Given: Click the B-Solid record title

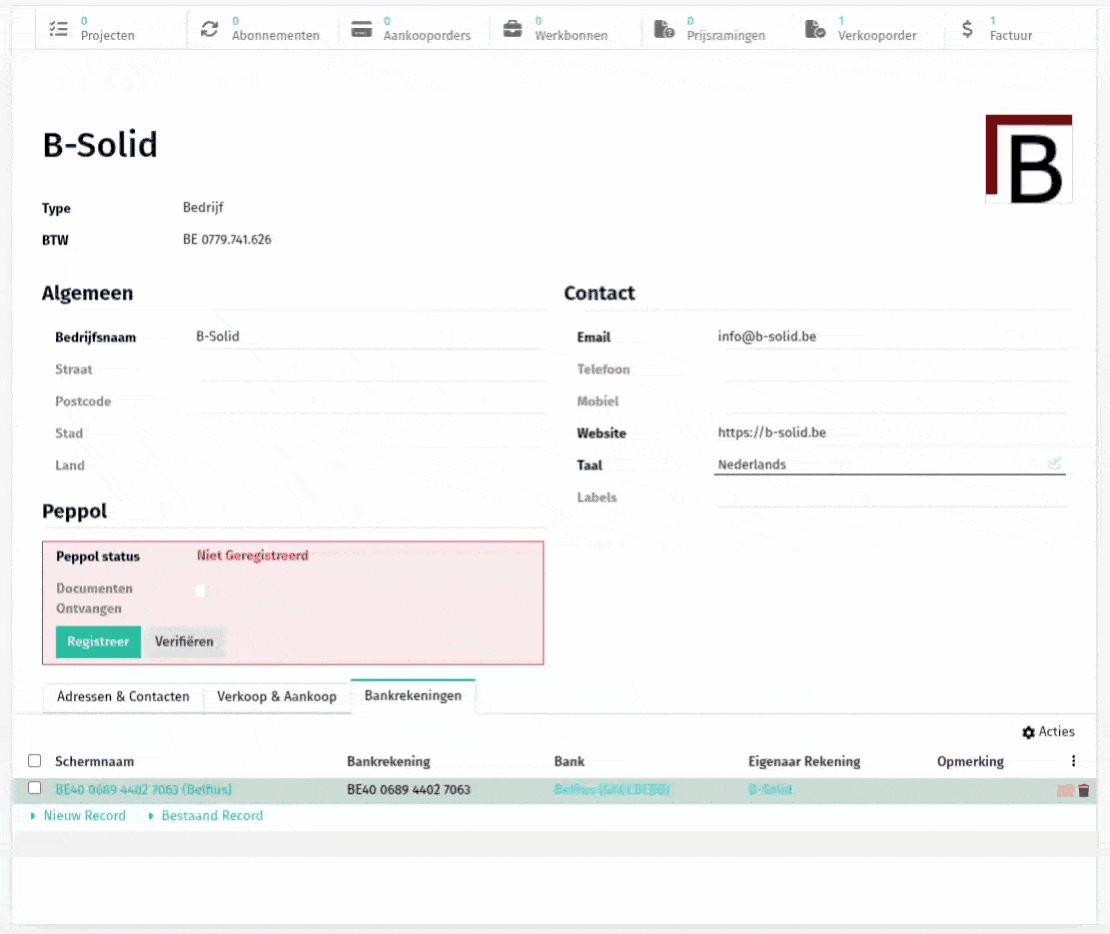Looking at the screenshot, I should [100, 144].
